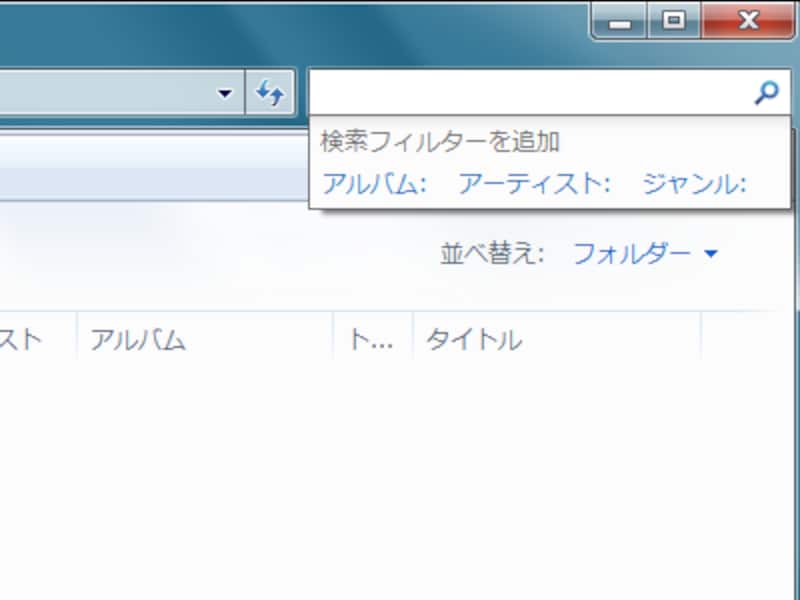This screenshot has width=800, height=600.
Task: Refresh the address bar location
Action: (x=270, y=93)
